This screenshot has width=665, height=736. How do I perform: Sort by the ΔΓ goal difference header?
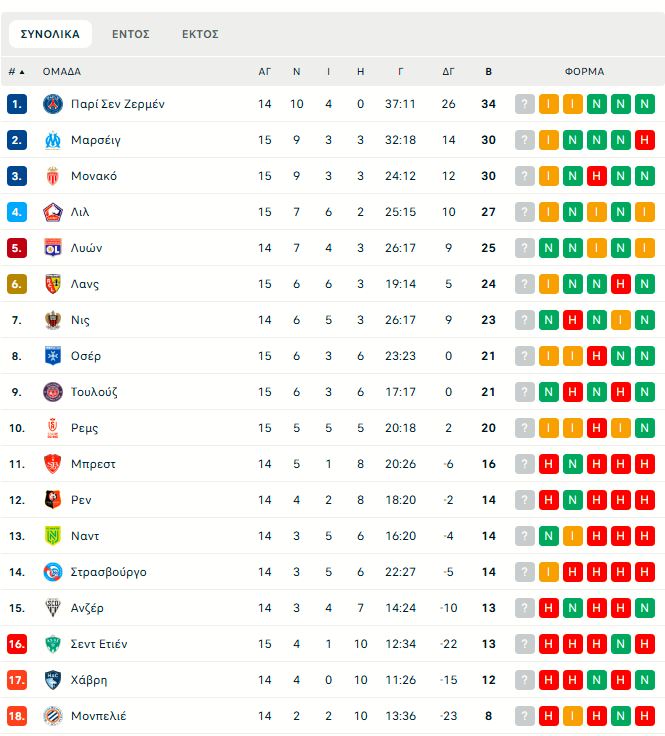click(x=449, y=72)
